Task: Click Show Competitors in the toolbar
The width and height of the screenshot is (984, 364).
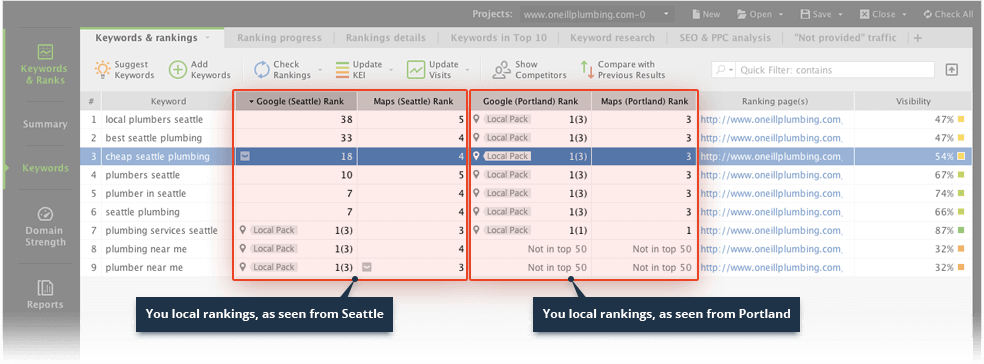Action: 530,70
